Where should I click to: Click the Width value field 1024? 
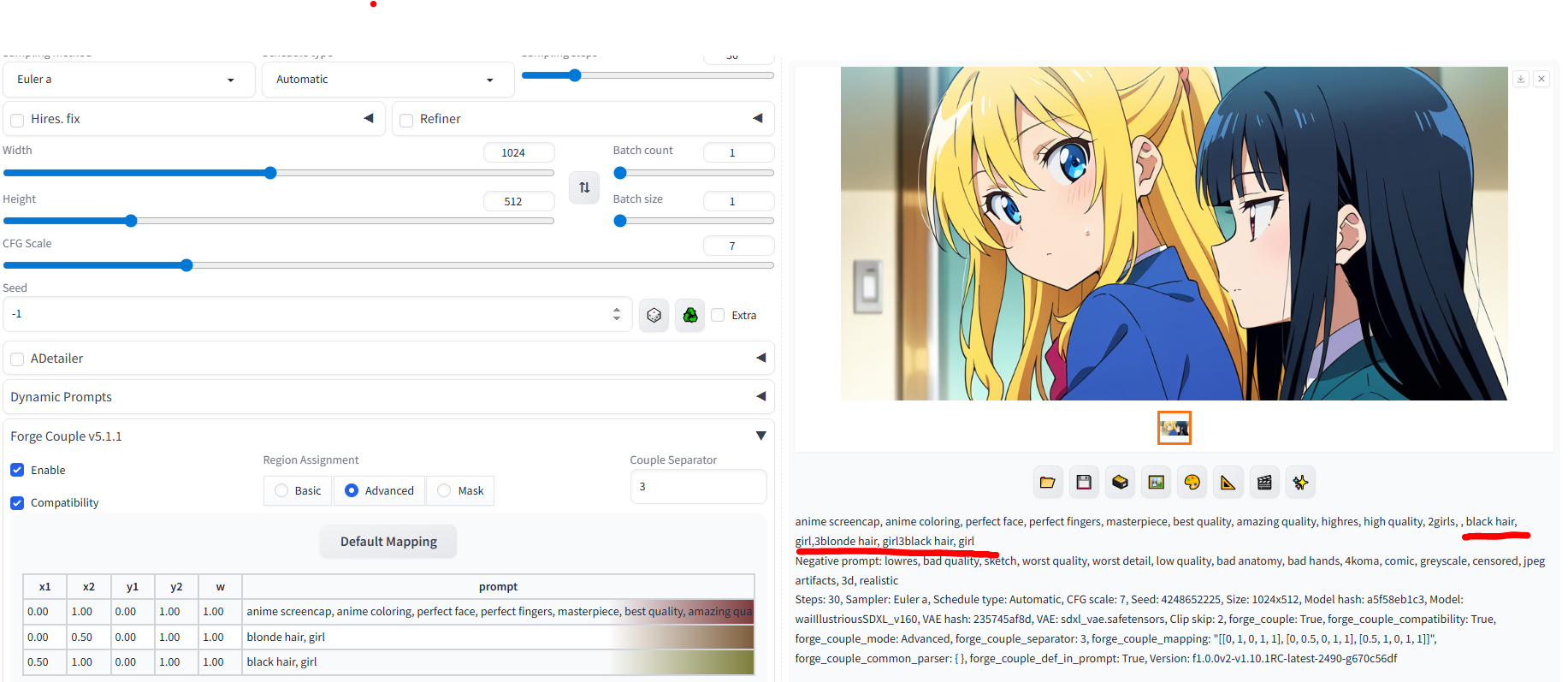coord(518,152)
